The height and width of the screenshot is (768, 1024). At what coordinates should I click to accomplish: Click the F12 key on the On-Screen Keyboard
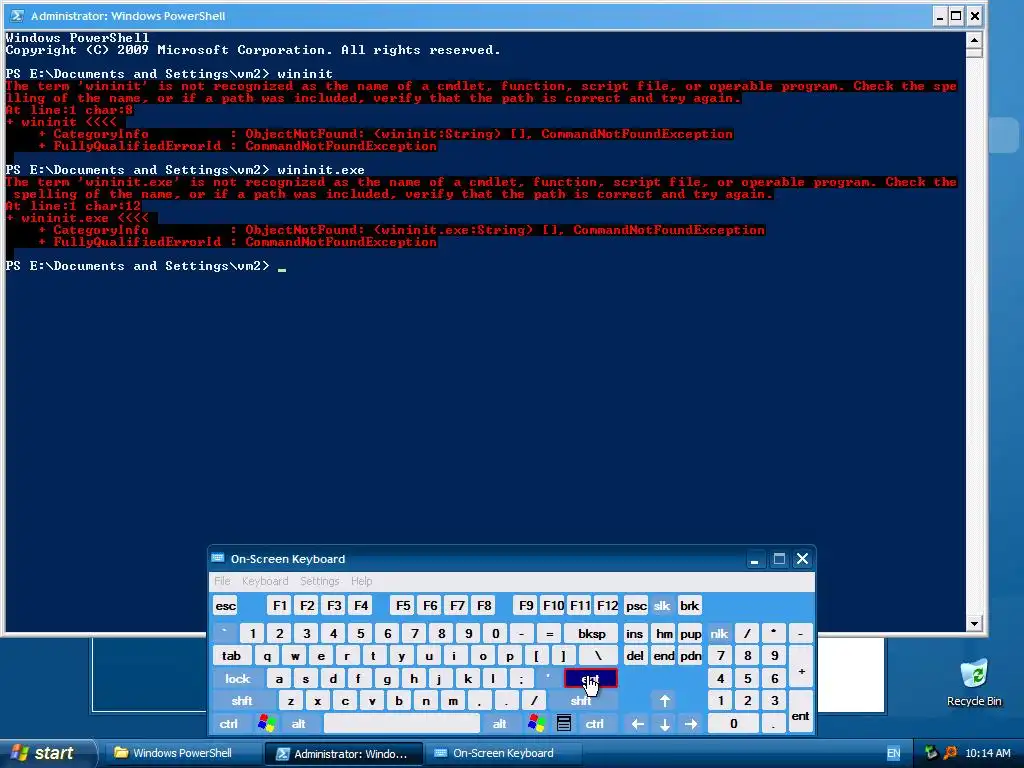607,605
